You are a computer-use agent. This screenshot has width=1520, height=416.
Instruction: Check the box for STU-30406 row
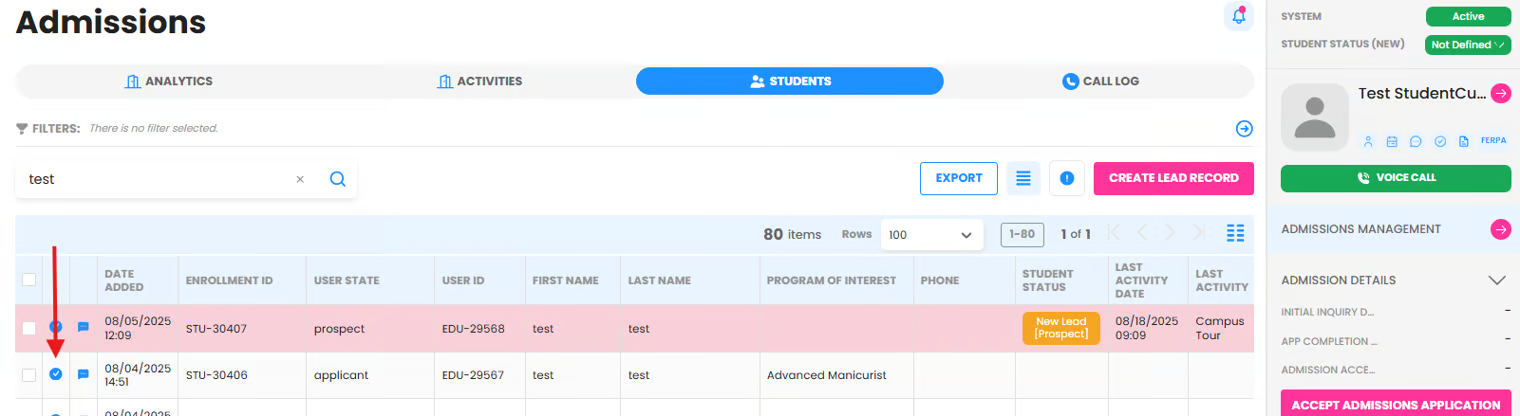[x=29, y=375]
